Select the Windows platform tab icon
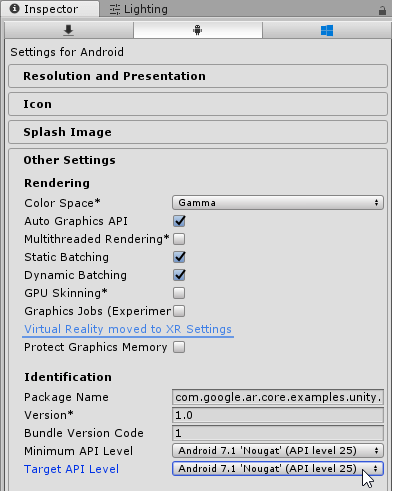Image resolution: width=394 pixels, height=501 pixels. (x=327, y=30)
